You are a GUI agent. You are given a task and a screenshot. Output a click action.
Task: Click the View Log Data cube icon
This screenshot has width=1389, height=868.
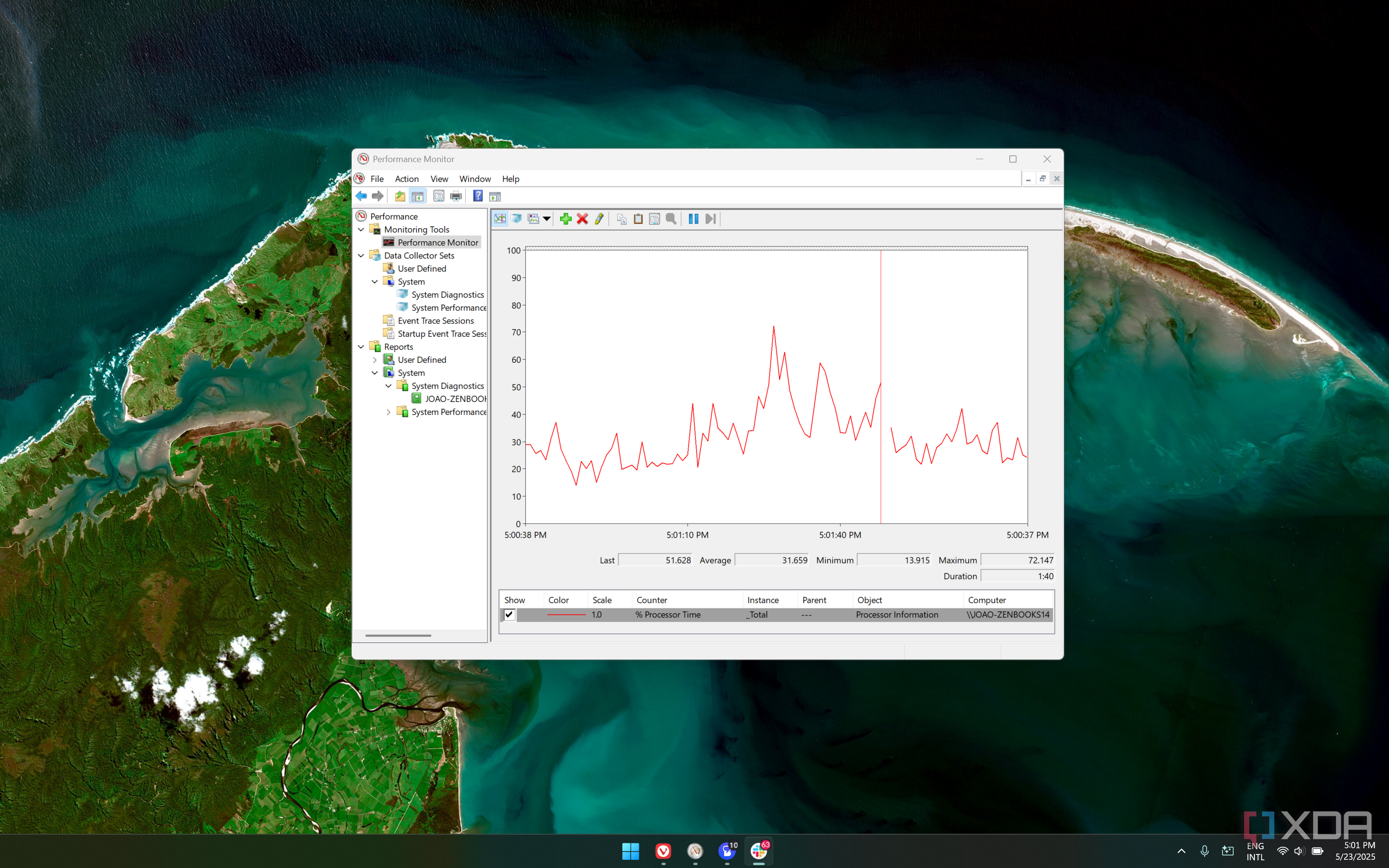point(517,219)
